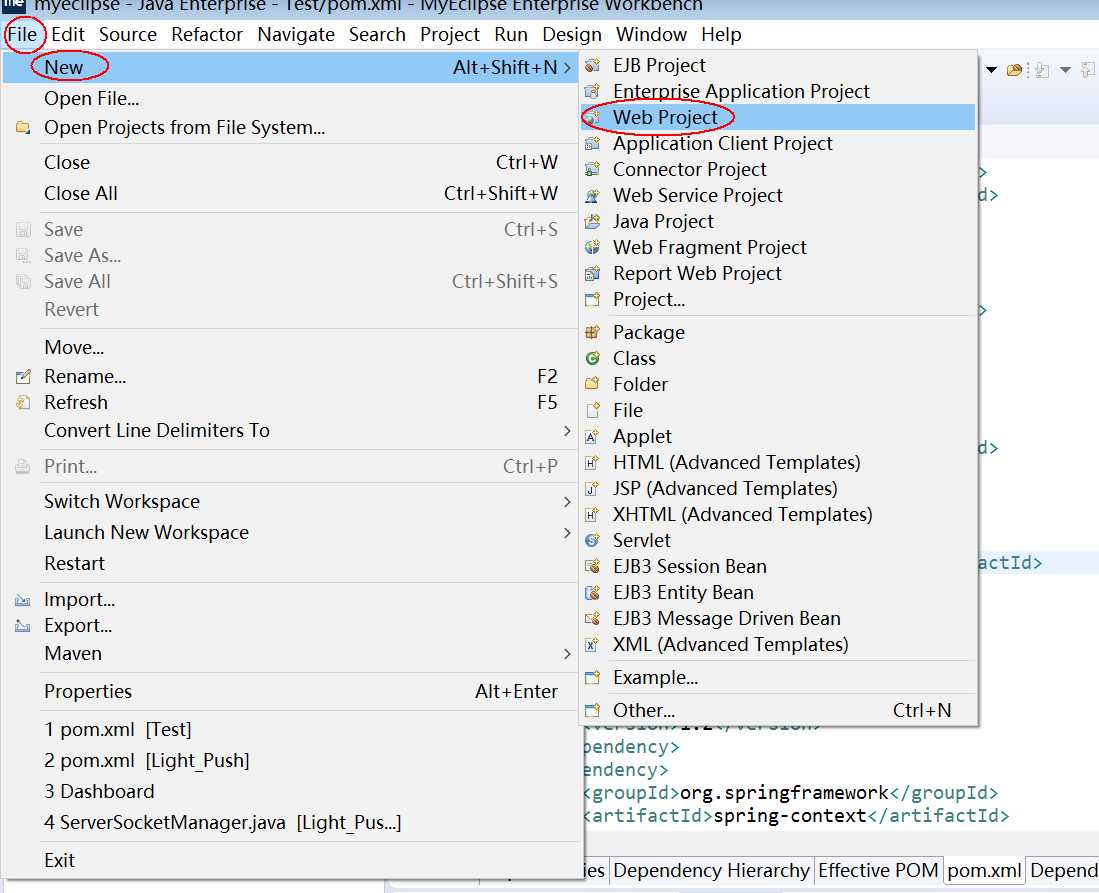This screenshot has height=893, width=1099.
Task: Open the Run menu
Action: point(511,34)
